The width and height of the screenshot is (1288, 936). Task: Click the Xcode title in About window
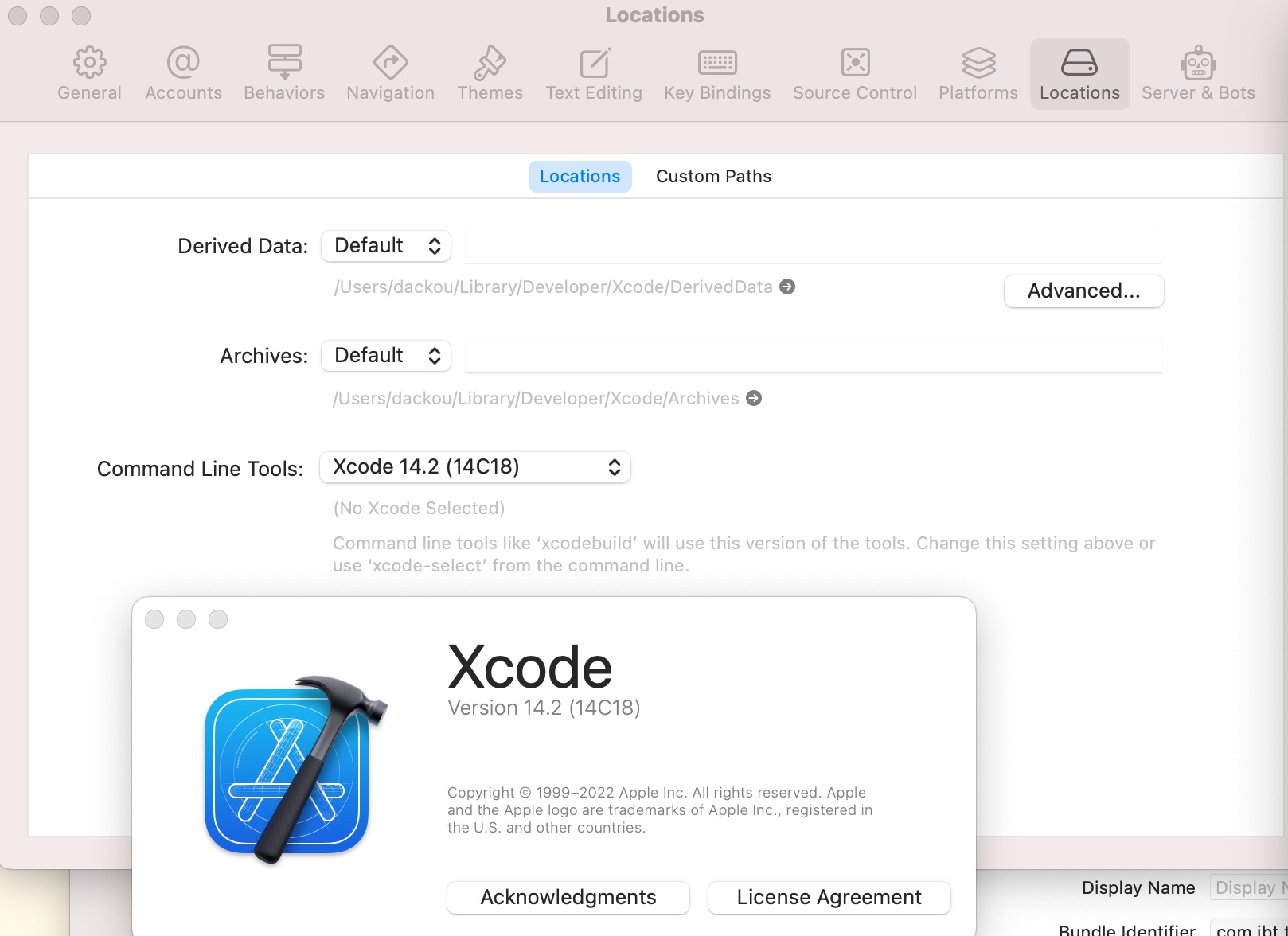(x=530, y=667)
